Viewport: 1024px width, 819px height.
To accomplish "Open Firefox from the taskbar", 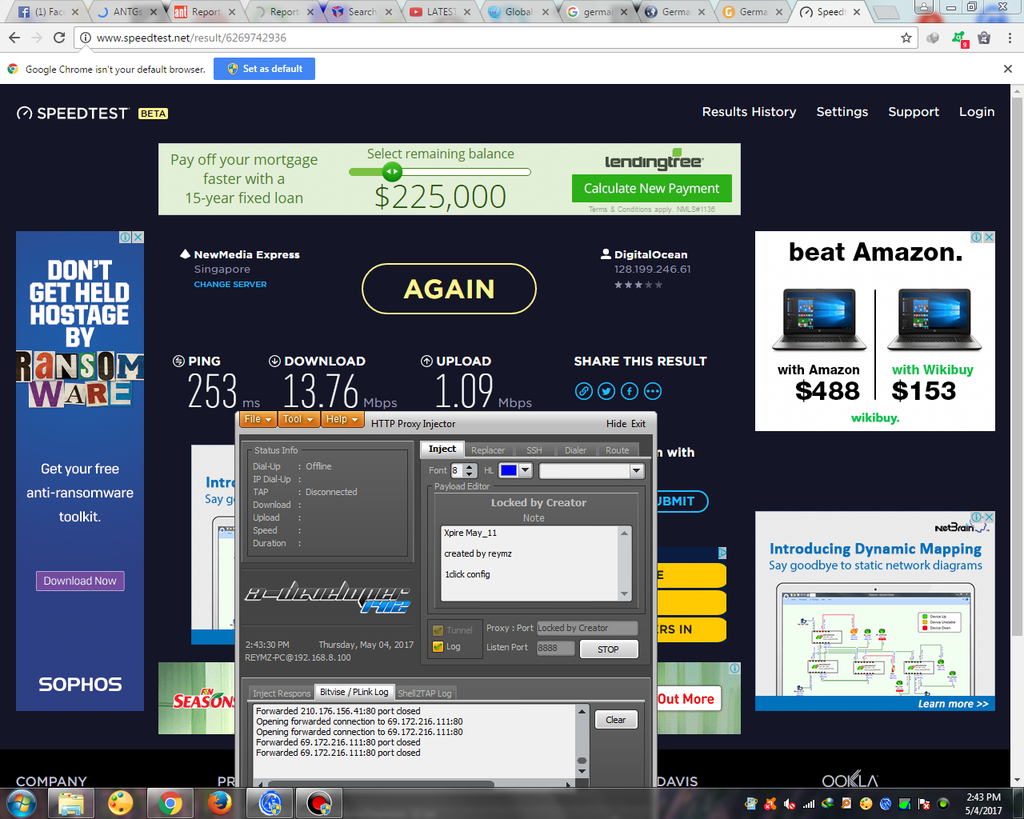I will pos(220,802).
